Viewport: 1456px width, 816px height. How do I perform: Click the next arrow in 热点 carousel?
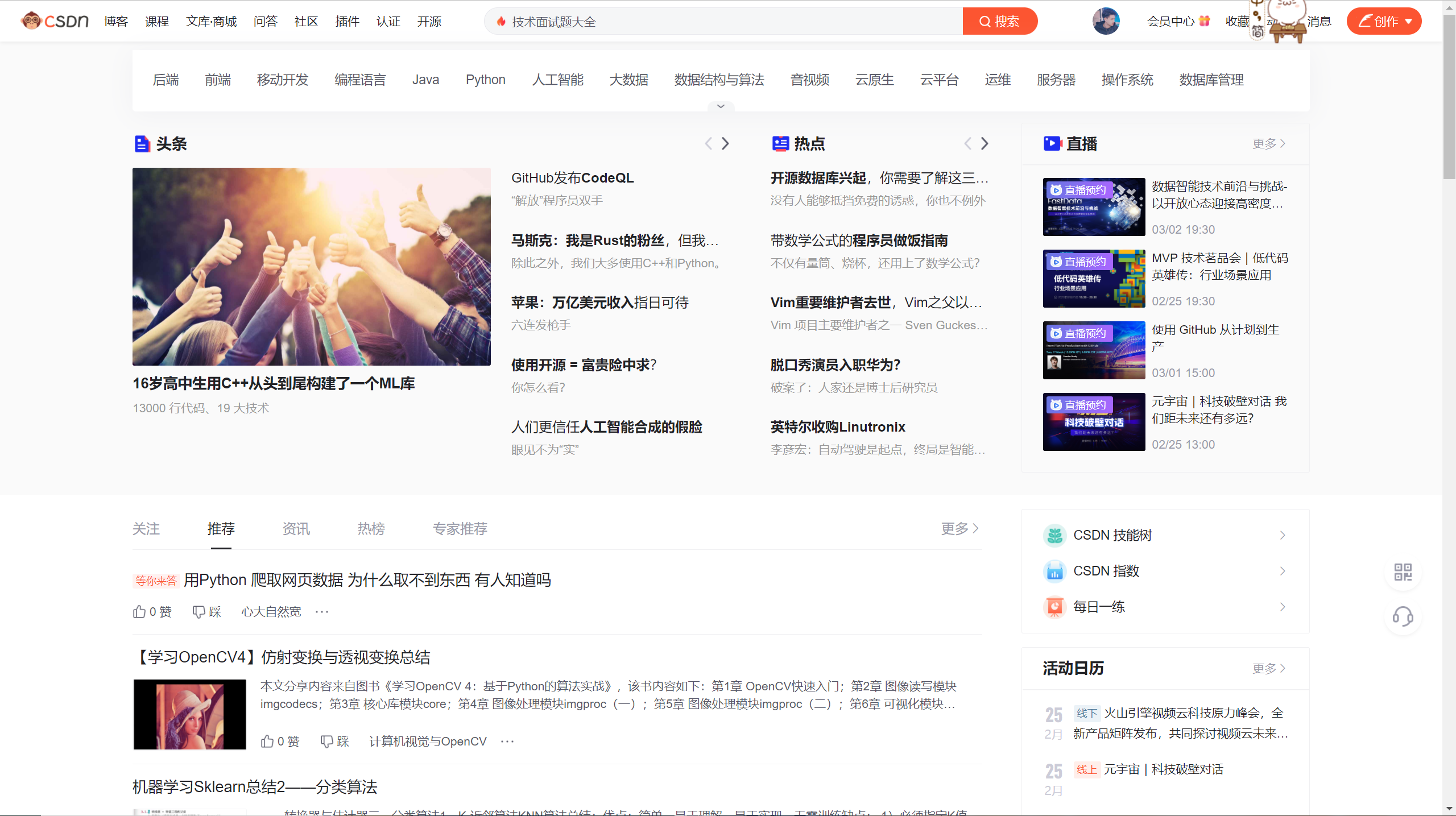985,144
